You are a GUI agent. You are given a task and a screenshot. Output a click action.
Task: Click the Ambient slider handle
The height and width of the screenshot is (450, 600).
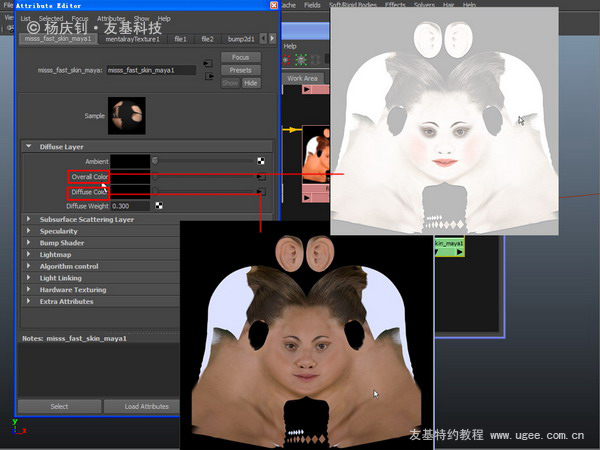(155, 161)
